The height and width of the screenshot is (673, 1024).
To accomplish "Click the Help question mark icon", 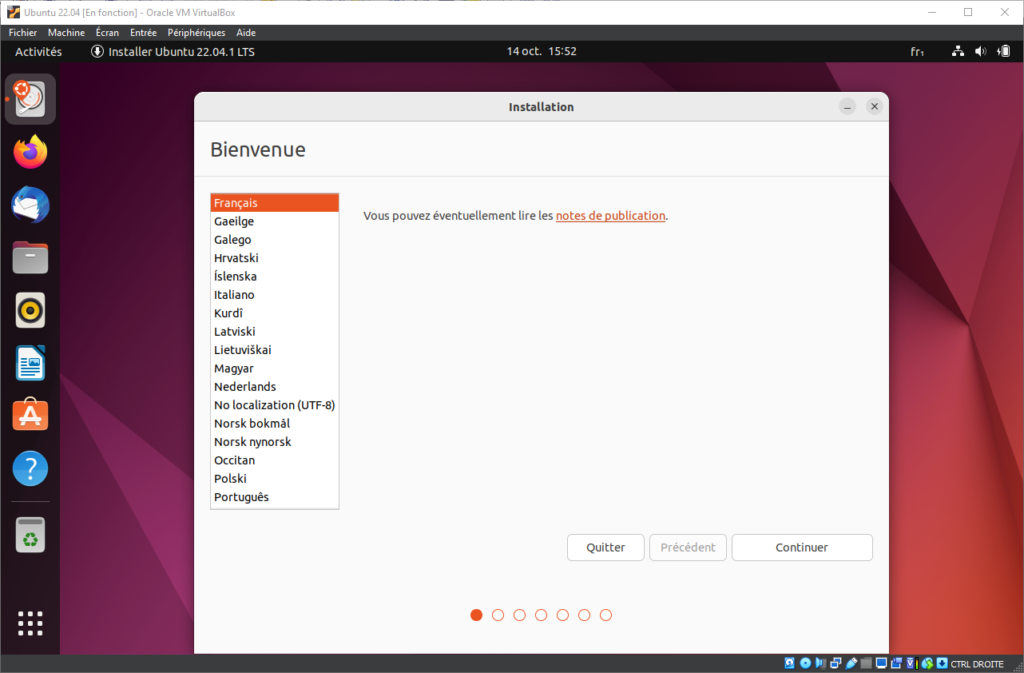I will click(30, 468).
